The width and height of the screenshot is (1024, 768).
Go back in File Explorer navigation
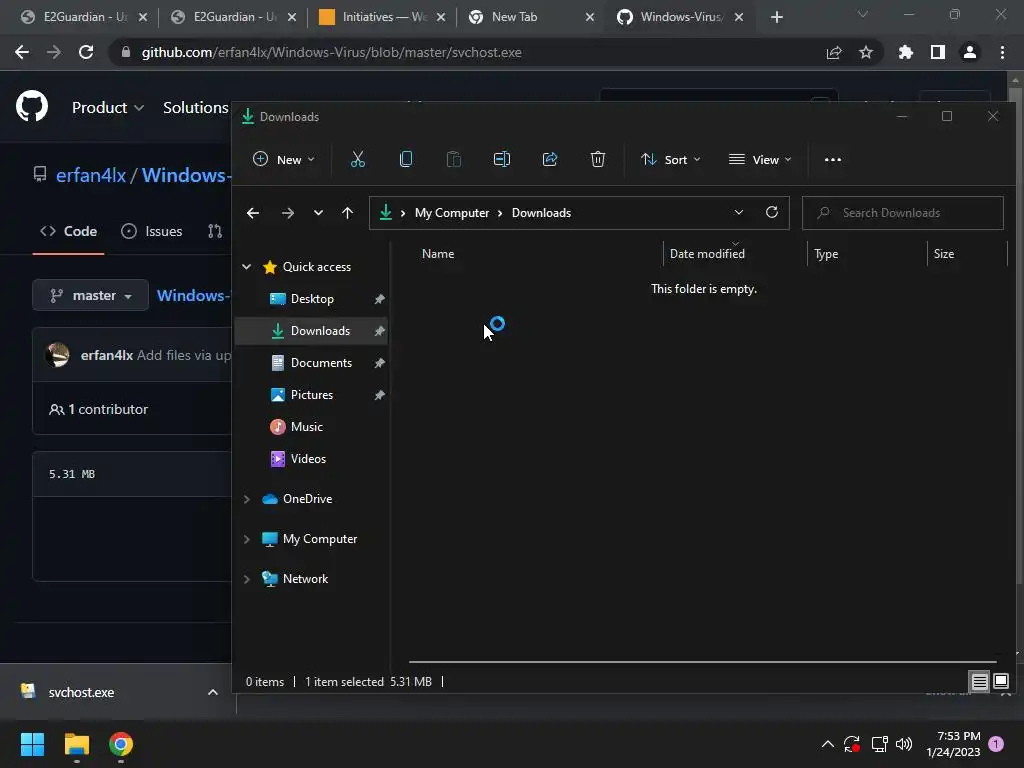[x=253, y=213]
